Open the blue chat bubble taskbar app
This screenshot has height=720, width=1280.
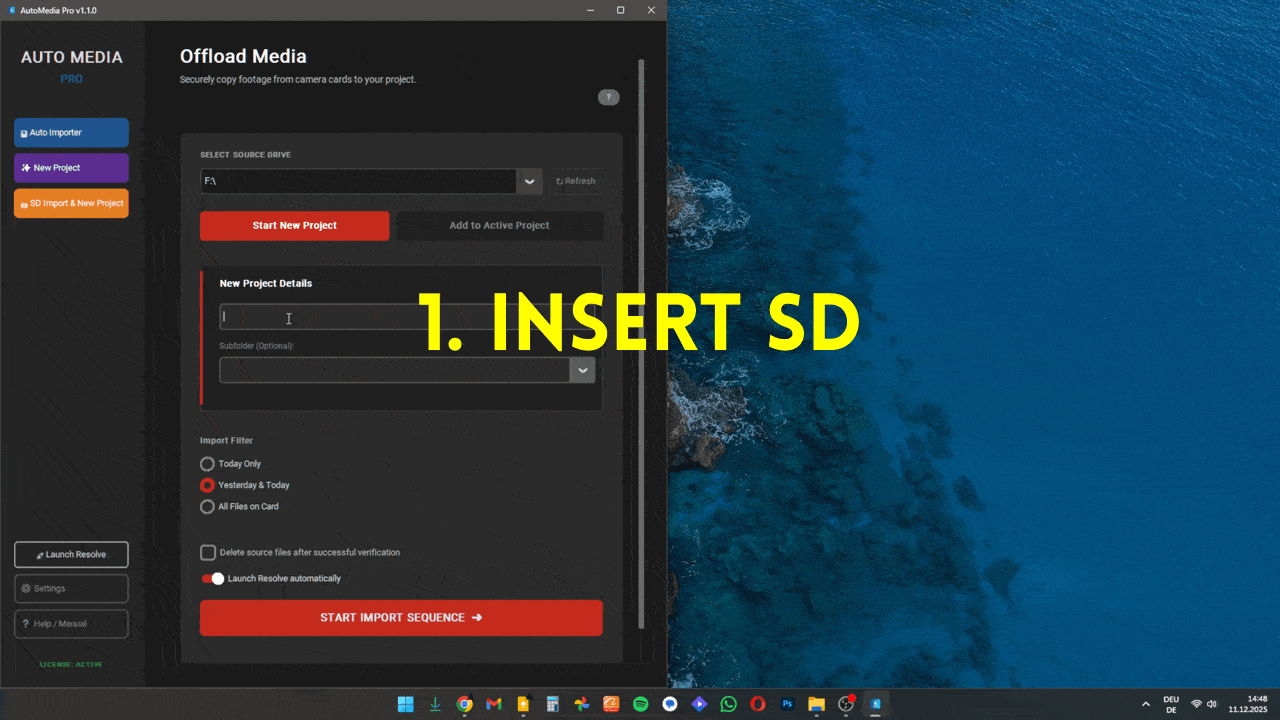pyautogui.click(x=670, y=704)
